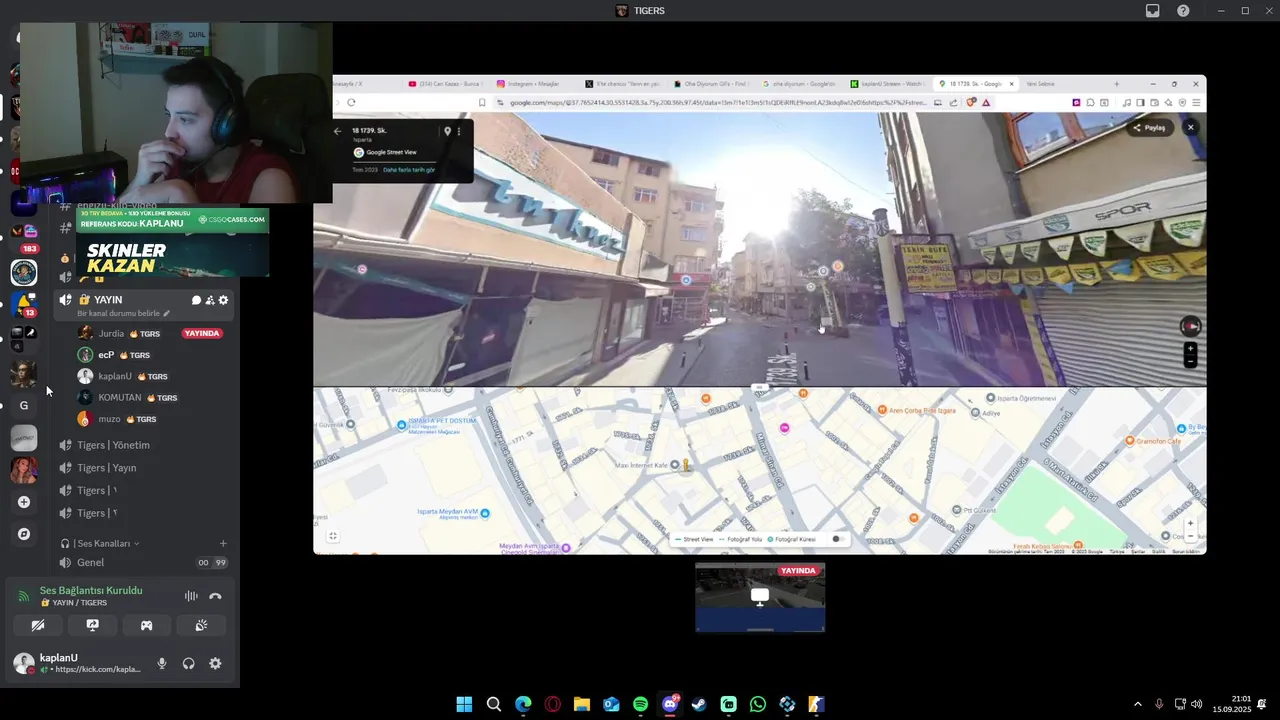Add channel to Ses Kanalları category
The width and height of the screenshot is (1280, 720).
[x=223, y=543]
